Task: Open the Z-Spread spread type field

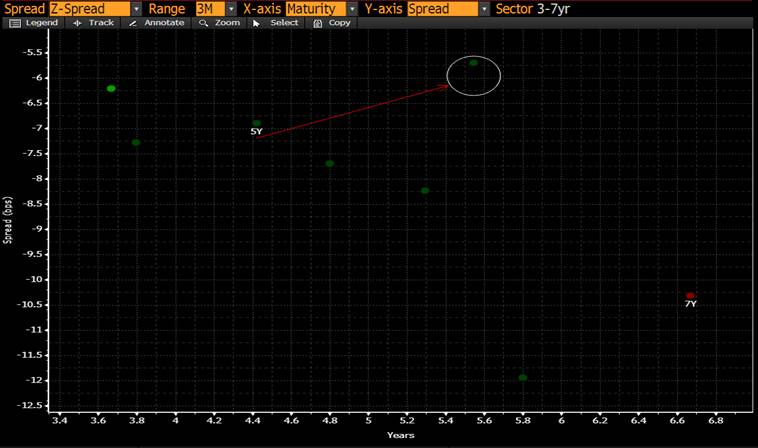Action: [x=90, y=9]
